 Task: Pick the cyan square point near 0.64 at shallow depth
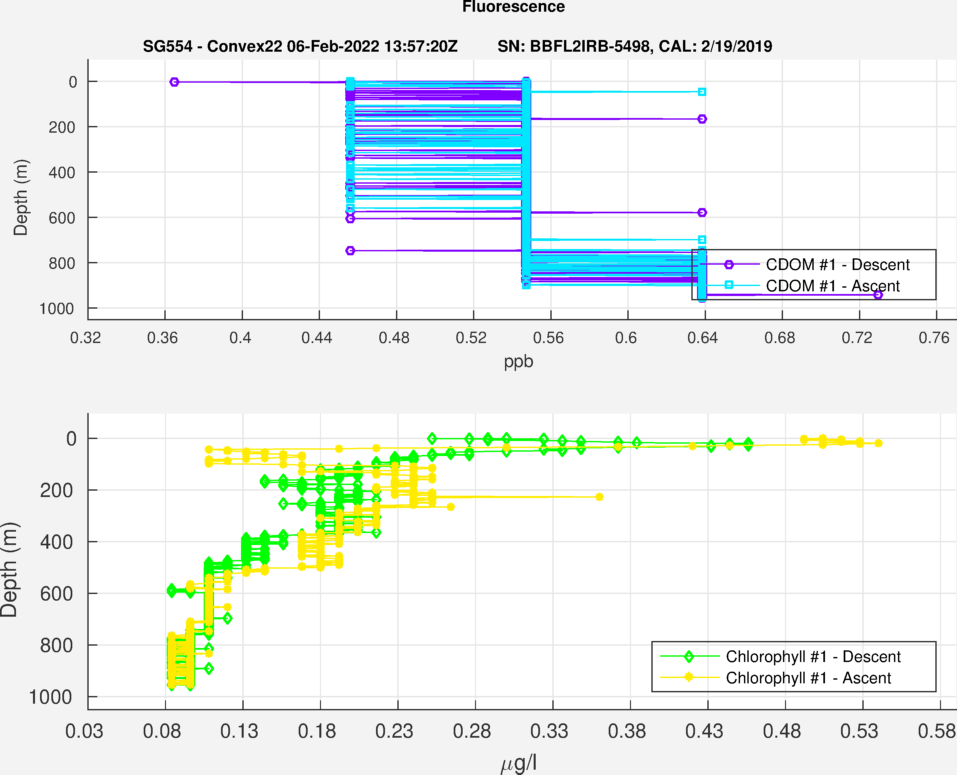(702, 92)
